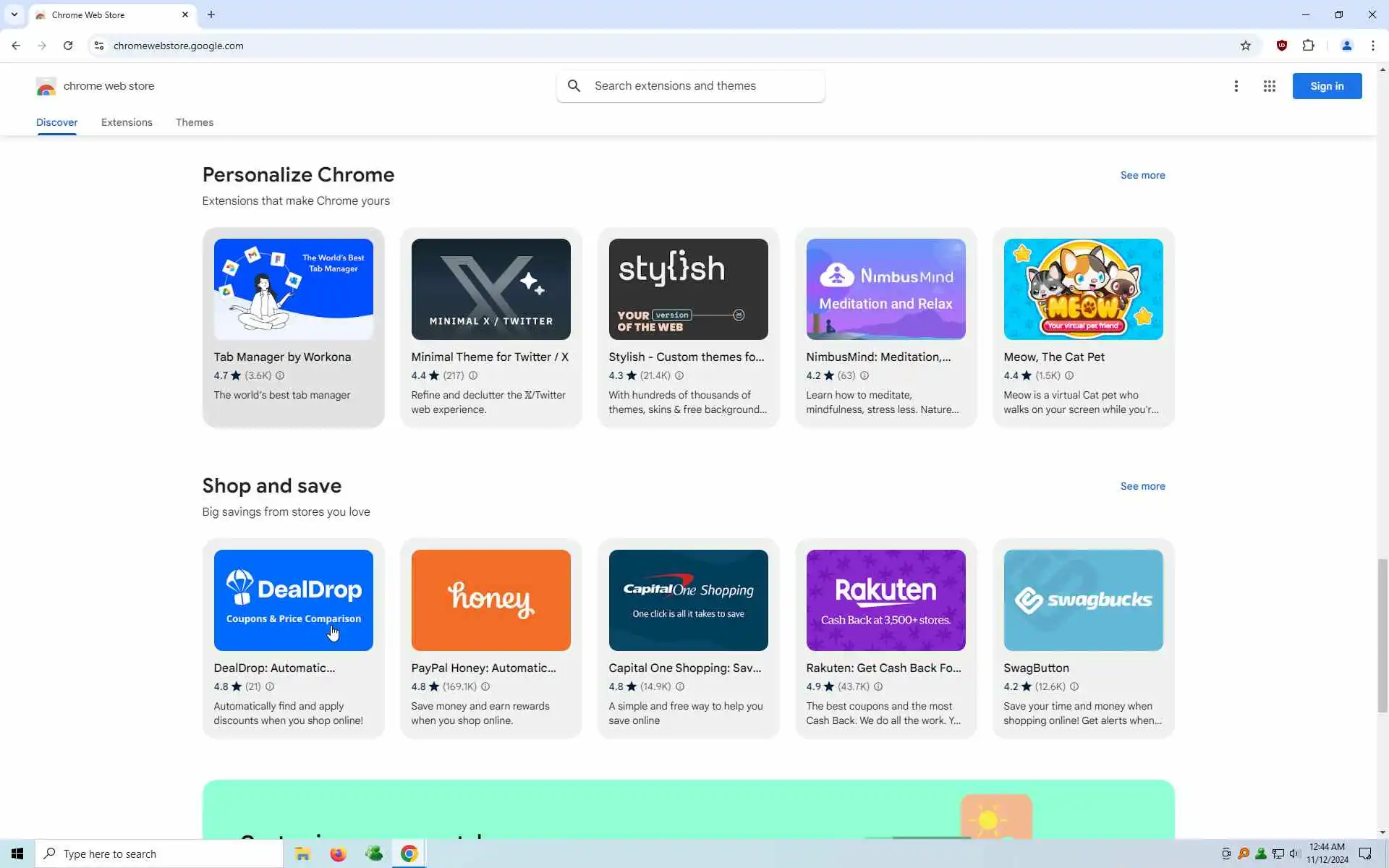Bookmark this page with star icon
The width and height of the screenshot is (1389, 868).
tap(1245, 46)
